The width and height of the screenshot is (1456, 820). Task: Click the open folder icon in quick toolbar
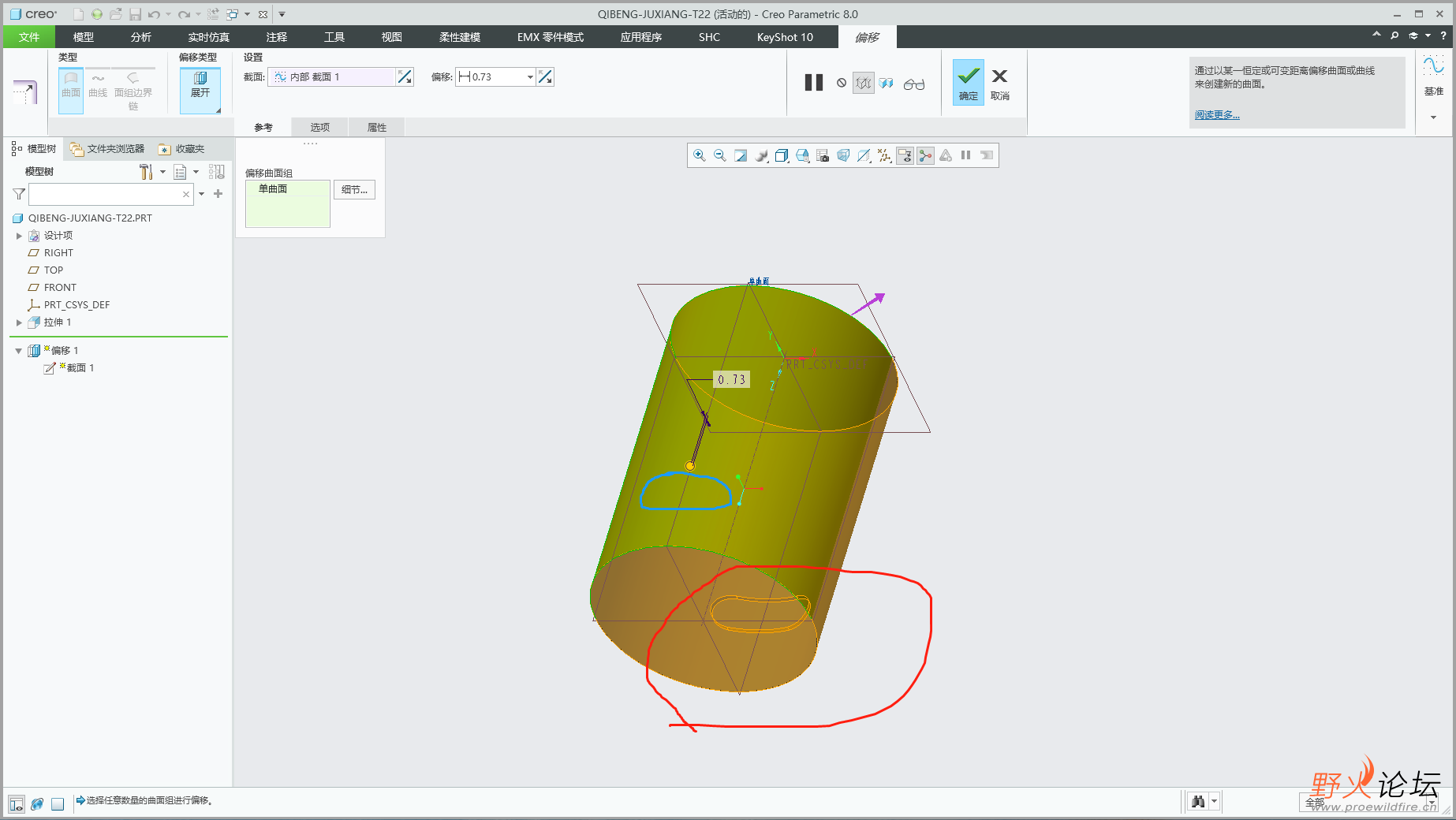click(116, 14)
